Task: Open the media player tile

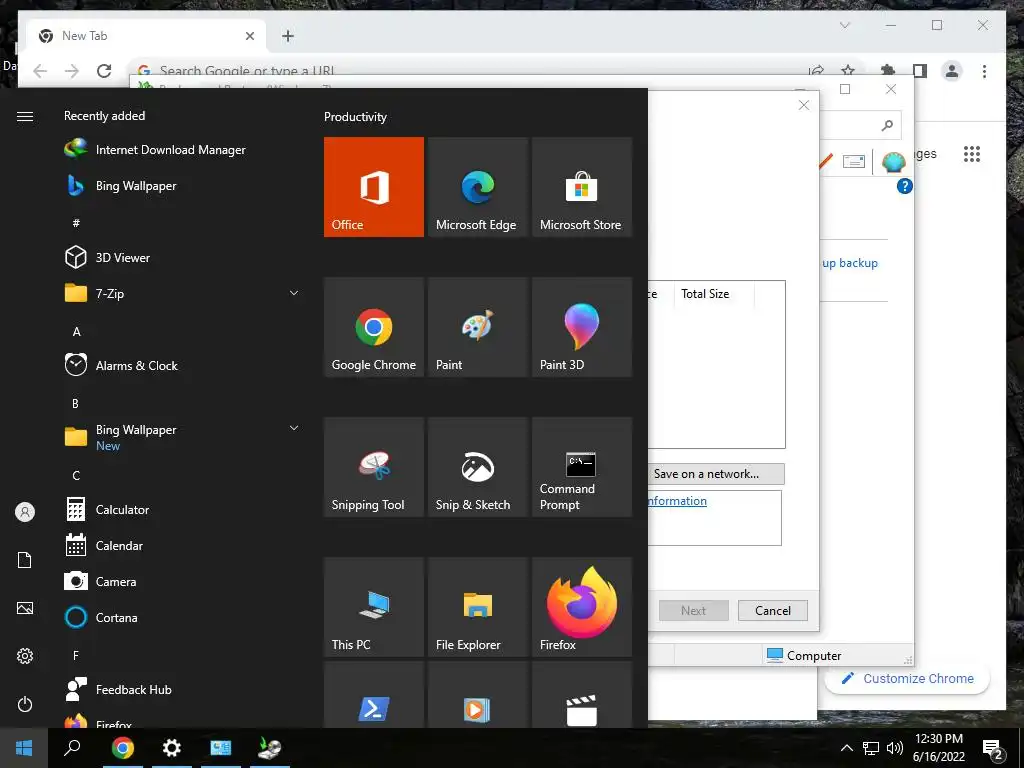Action: 477,695
